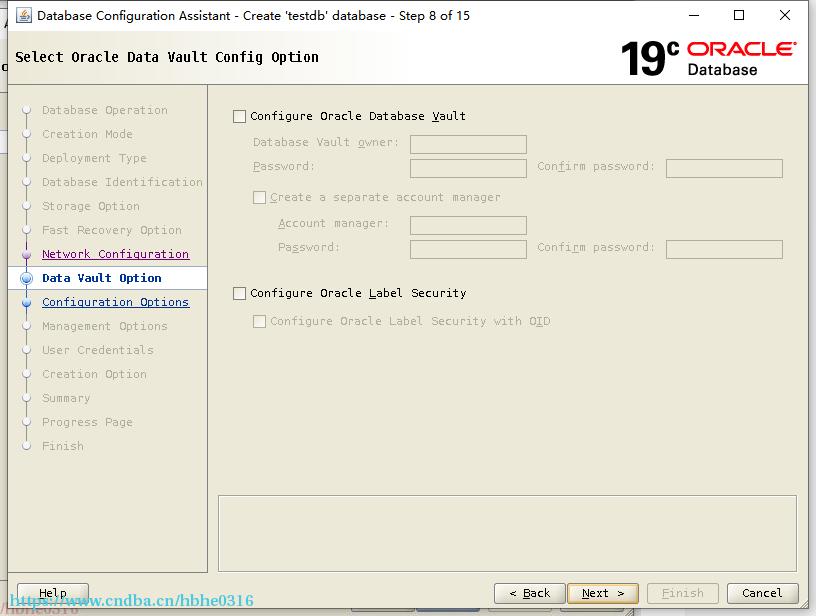816x616 pixels.
Task: Click the Java icon in title bar
Action: click(x=23, y=16)
